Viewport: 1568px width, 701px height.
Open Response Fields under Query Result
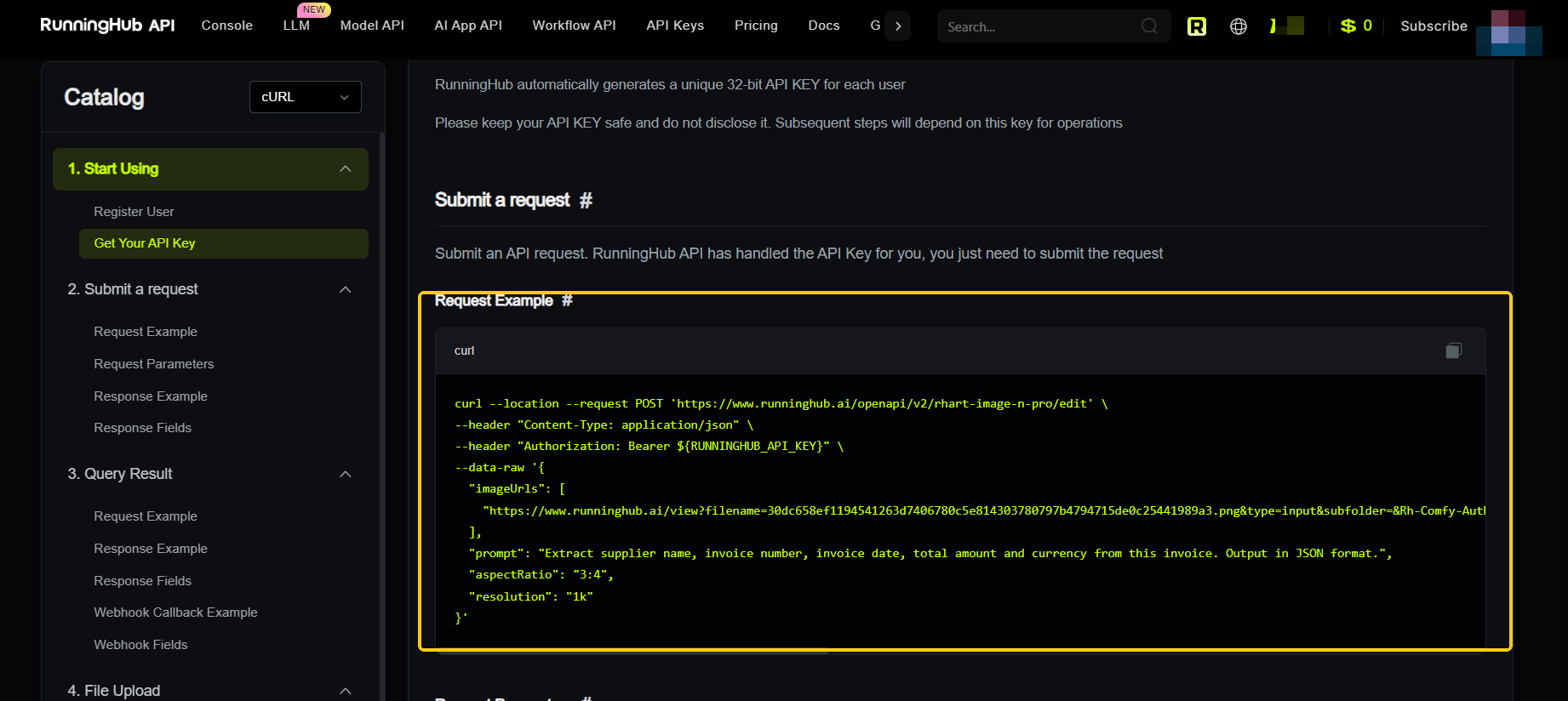pos(142,581)
